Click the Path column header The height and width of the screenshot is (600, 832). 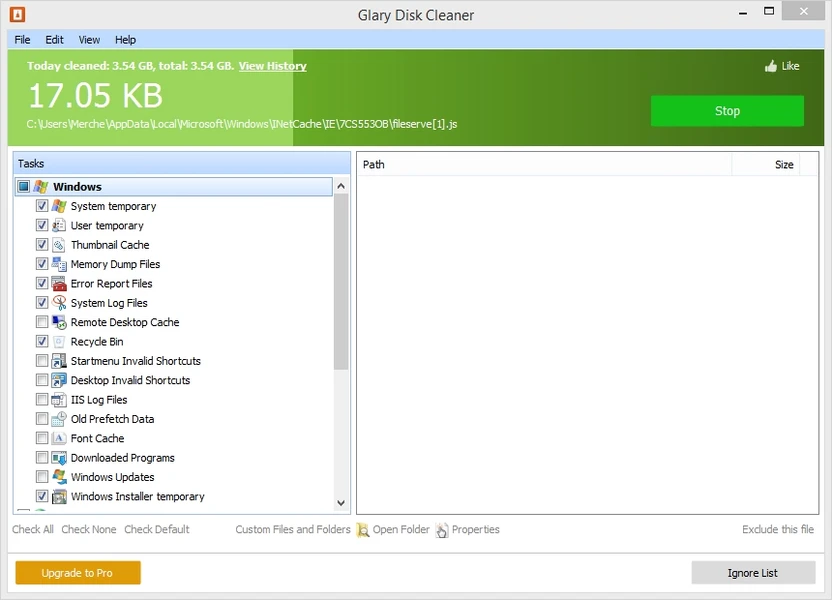click(544, 164)
